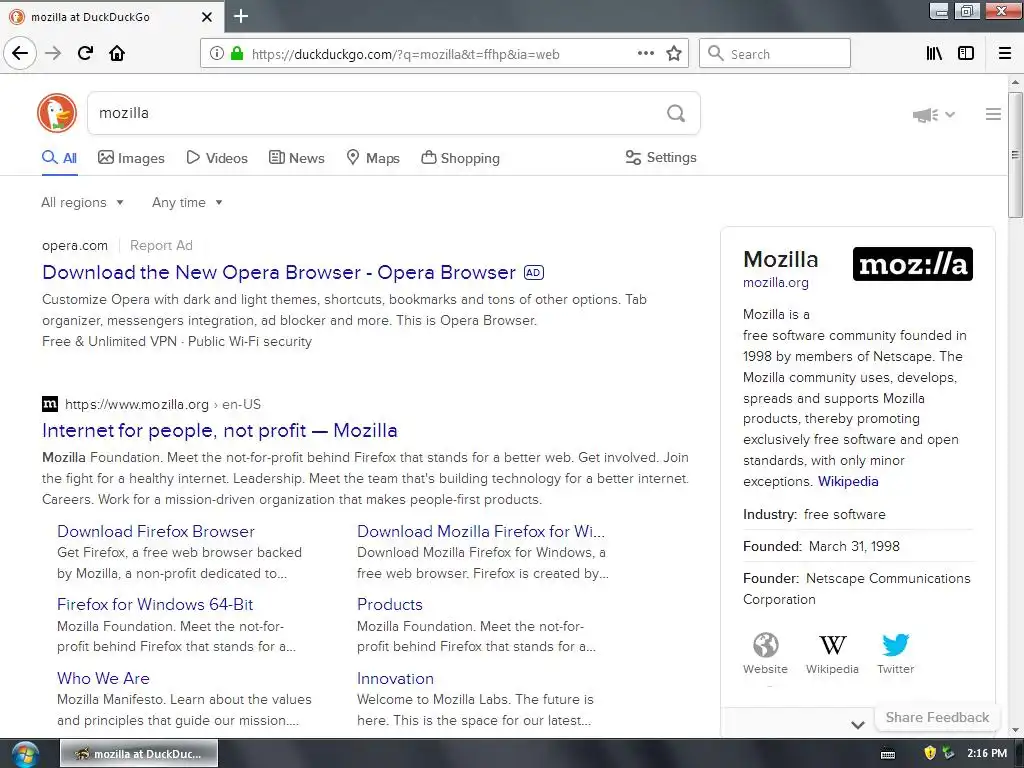The height and width of the screenshot is (768, 1024).
Task: Click the AD badge next to Opera result
Action: point(534,273)
